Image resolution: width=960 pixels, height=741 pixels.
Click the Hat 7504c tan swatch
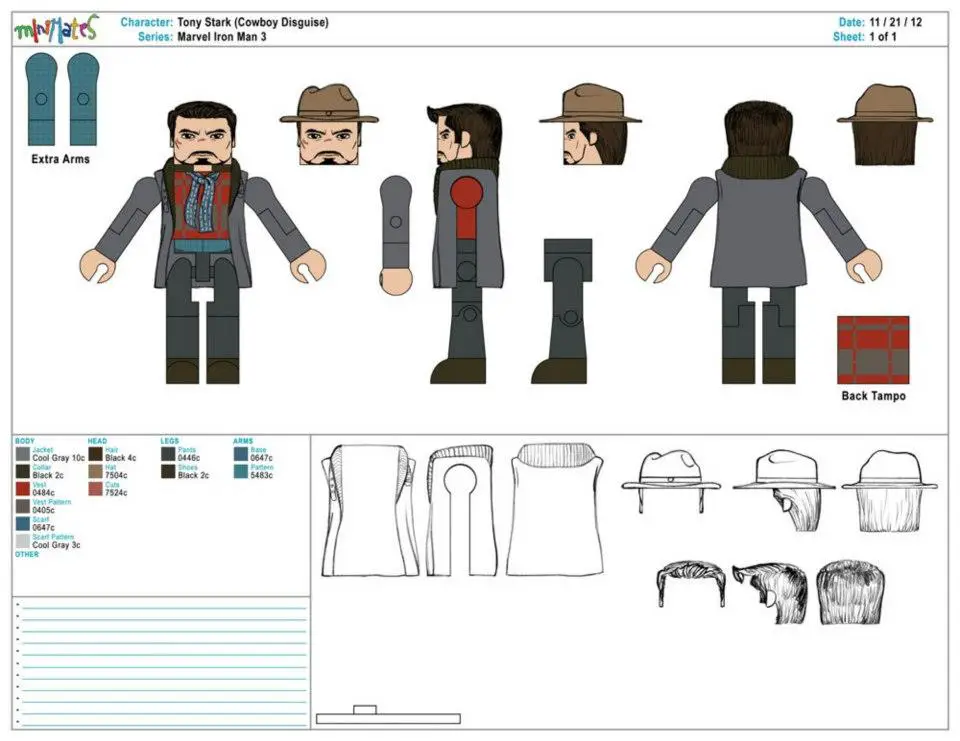[x=96, y=472]
